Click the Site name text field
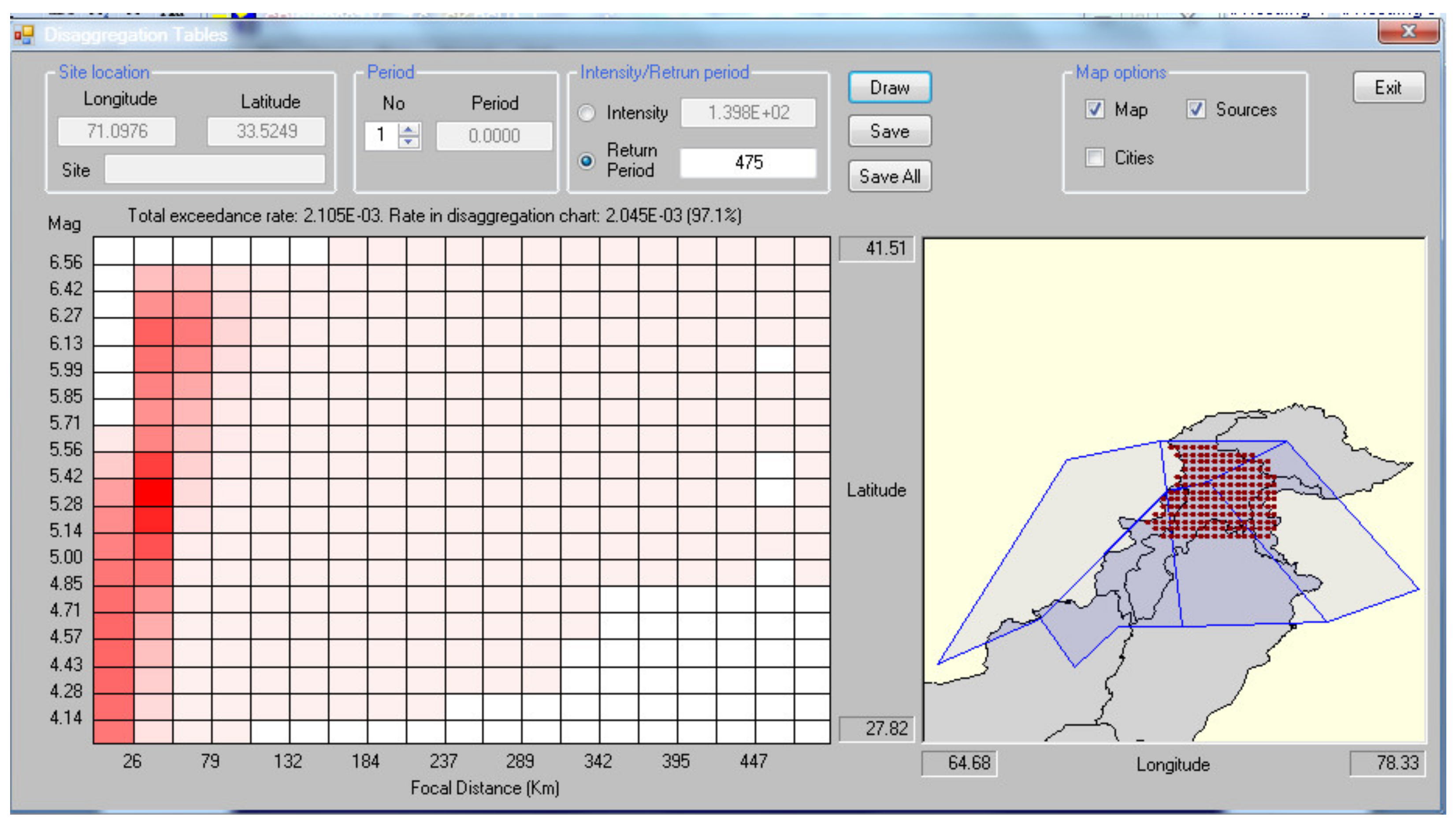This screenshot has width=1456, height=823. (215, 170)
